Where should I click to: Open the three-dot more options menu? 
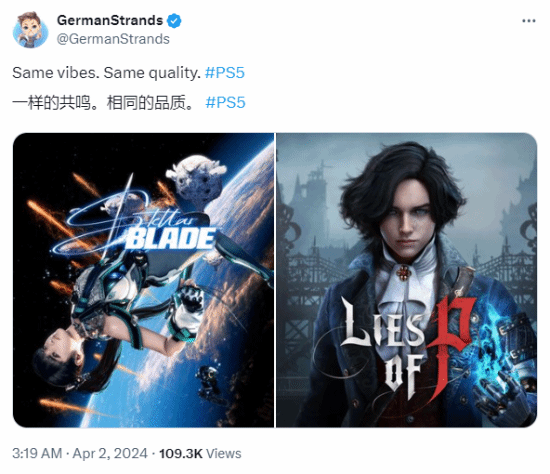tap(529, 21)
